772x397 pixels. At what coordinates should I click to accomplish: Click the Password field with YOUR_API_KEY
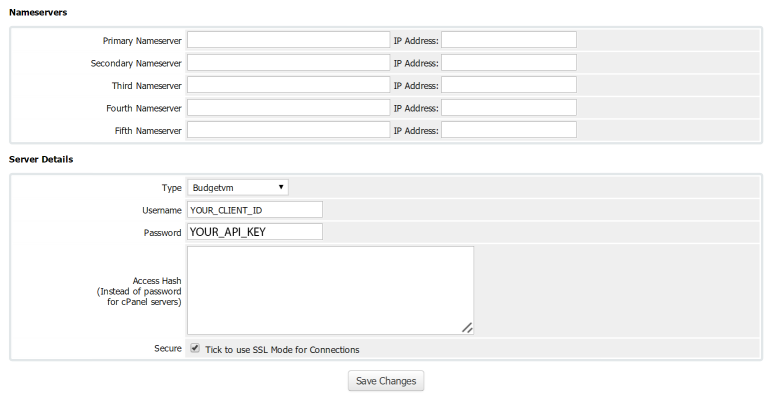click(x=255, y=232)
